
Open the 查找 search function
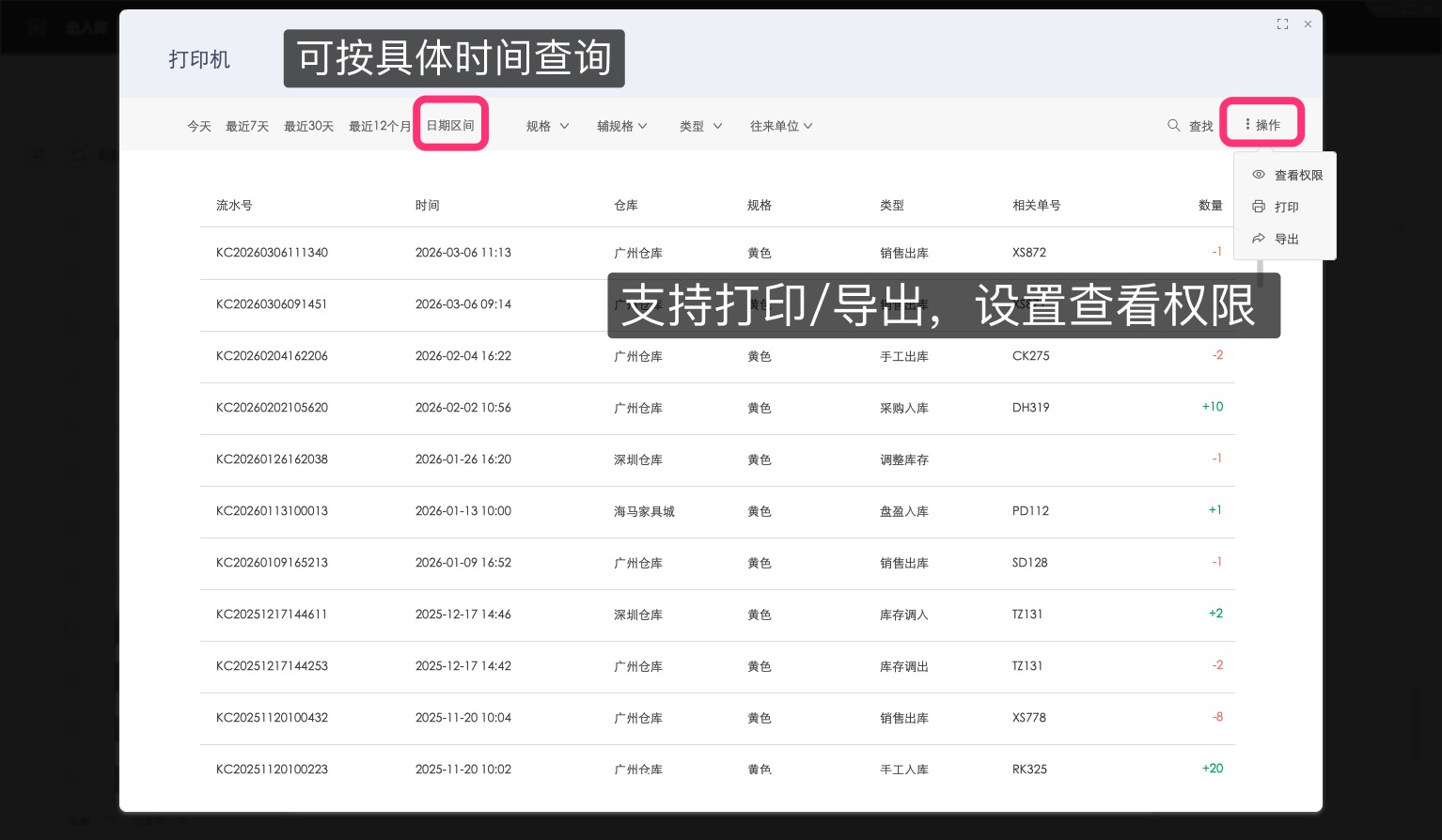[x=1200, y=125]
